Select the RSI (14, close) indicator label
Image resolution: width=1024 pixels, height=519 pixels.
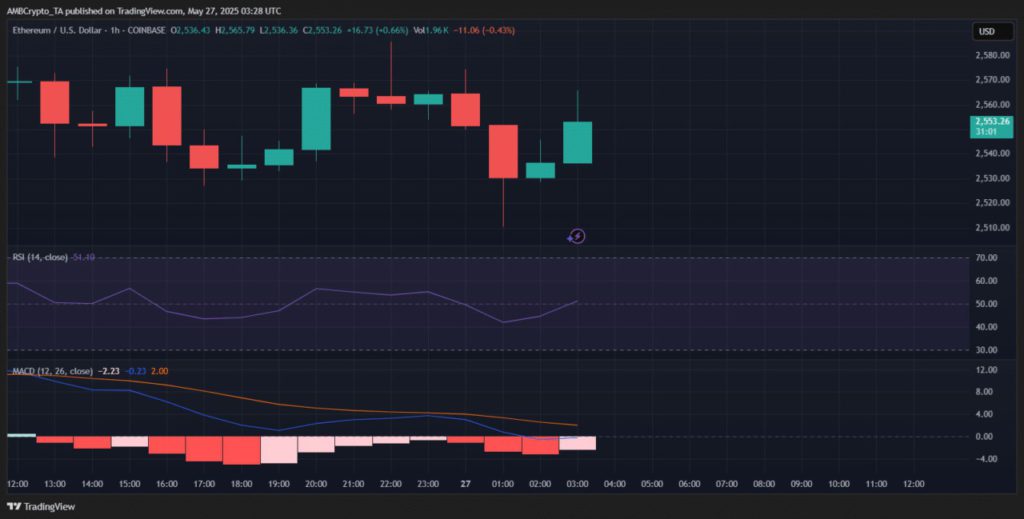pyautogui.click(x=39, y=257)
